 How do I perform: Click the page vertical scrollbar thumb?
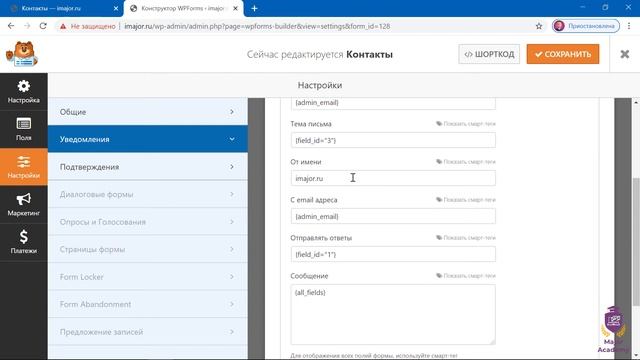pyautogui.click(x=636, y=242)
